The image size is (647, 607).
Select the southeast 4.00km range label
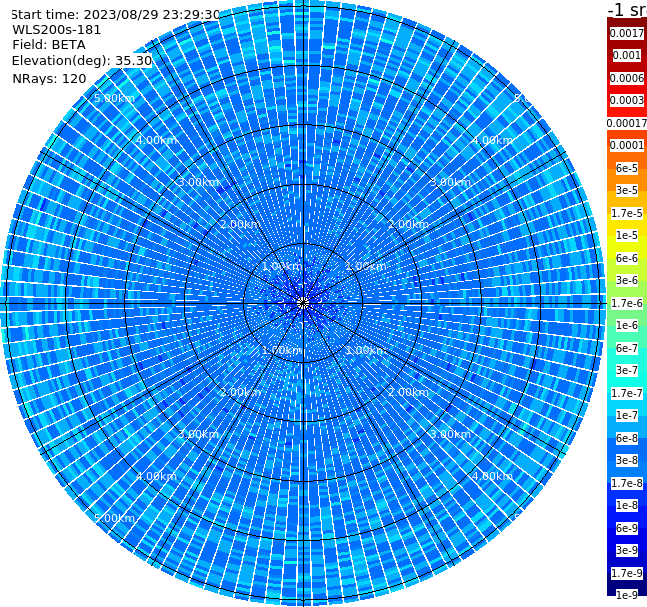492,476
